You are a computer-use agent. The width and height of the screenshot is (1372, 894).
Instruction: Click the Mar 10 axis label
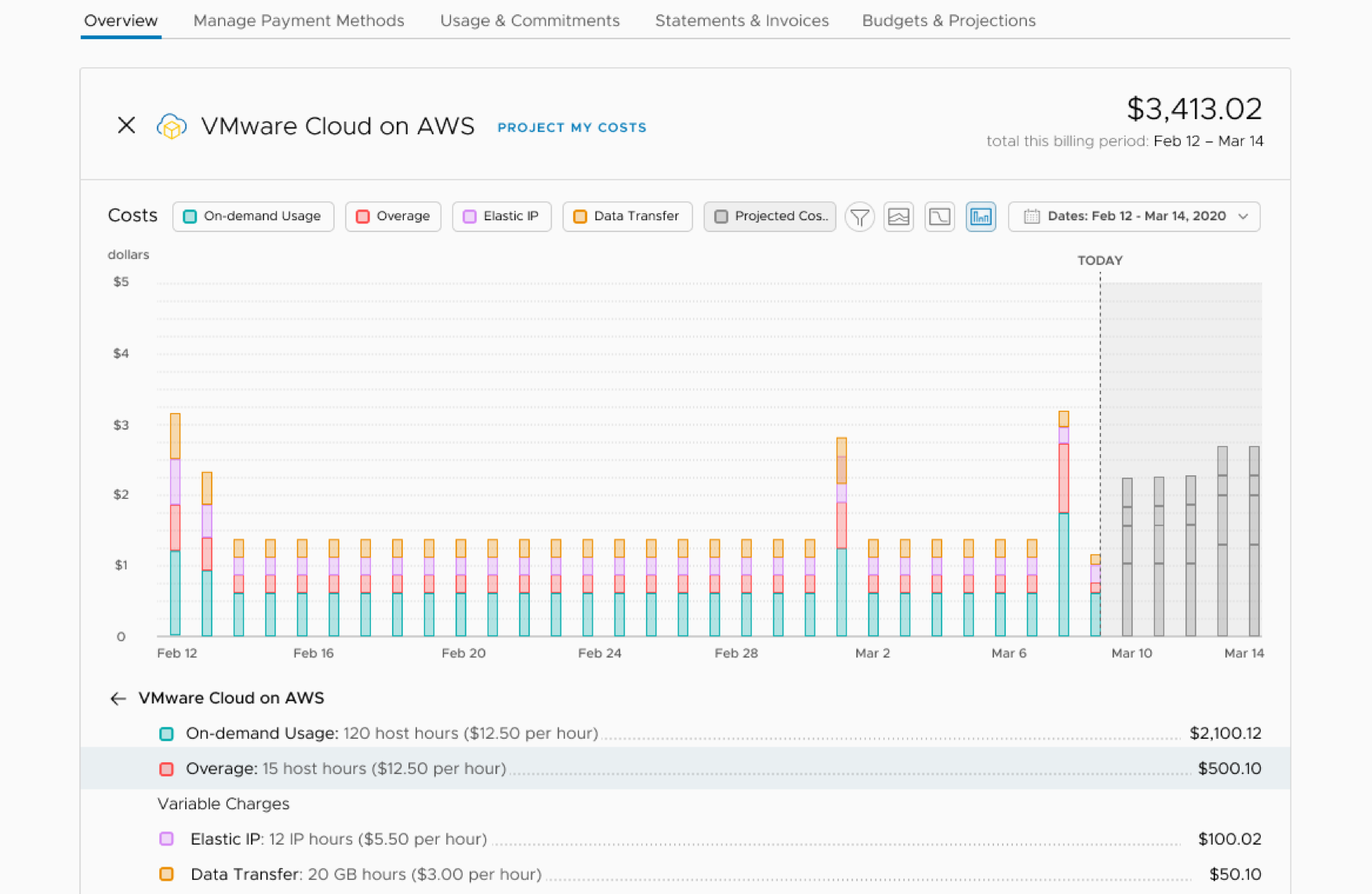[1131, 653]
